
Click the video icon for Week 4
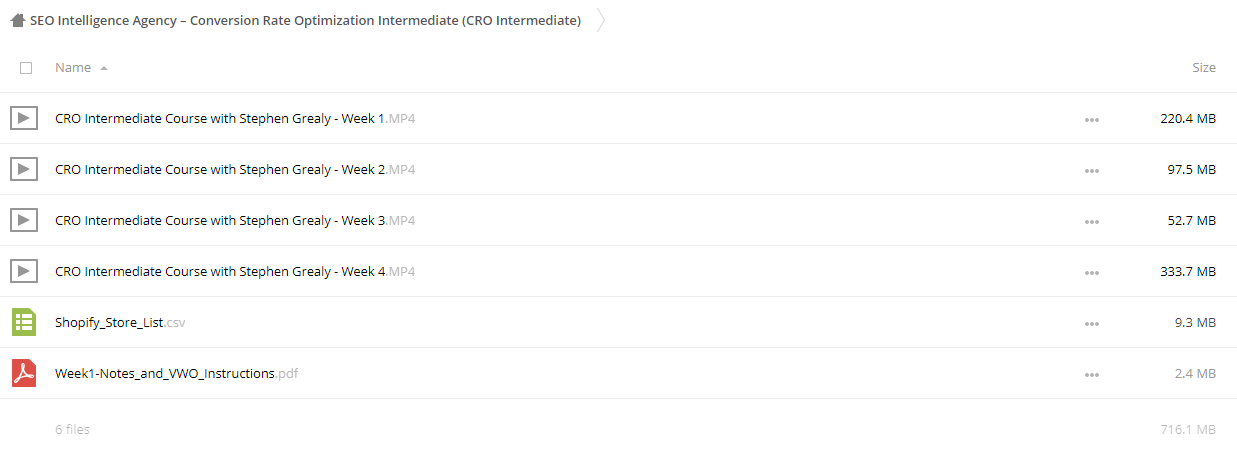click(24, 271)
